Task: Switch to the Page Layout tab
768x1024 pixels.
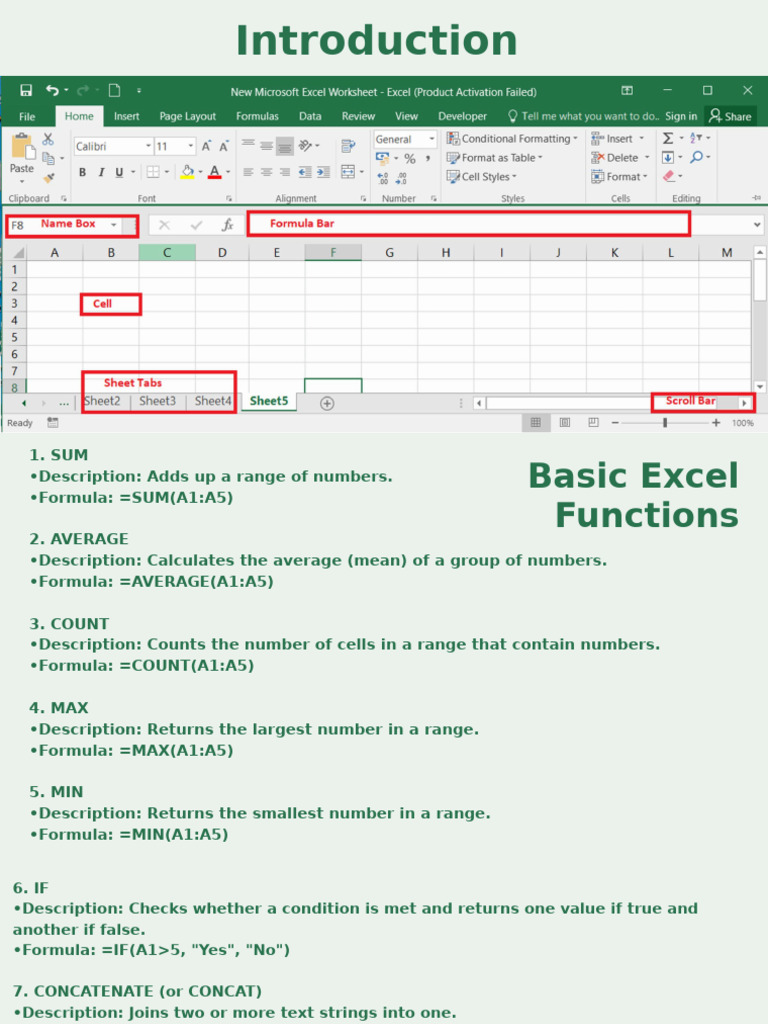Action: [x=187, y=116]
